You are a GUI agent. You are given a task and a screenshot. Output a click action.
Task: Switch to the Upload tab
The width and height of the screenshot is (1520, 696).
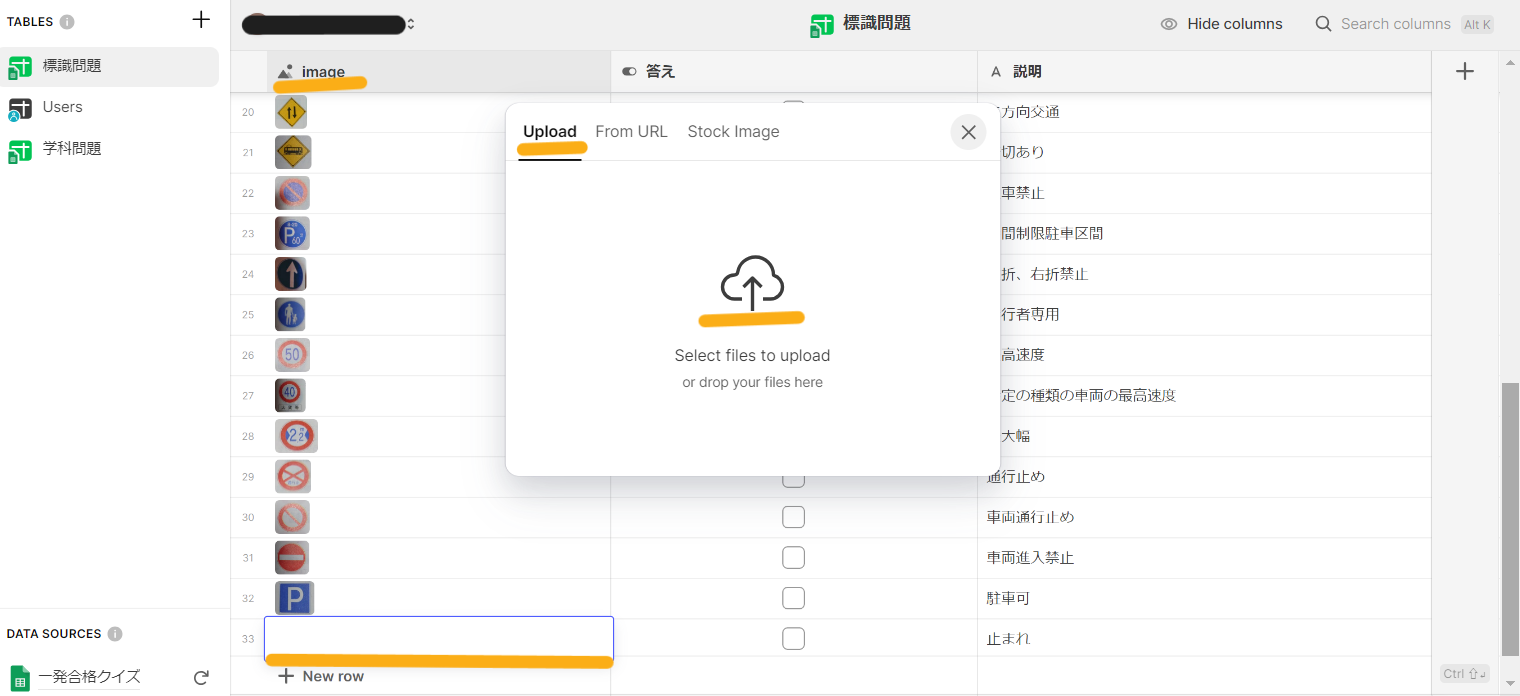pyautogui.click(x=550, y=131)
